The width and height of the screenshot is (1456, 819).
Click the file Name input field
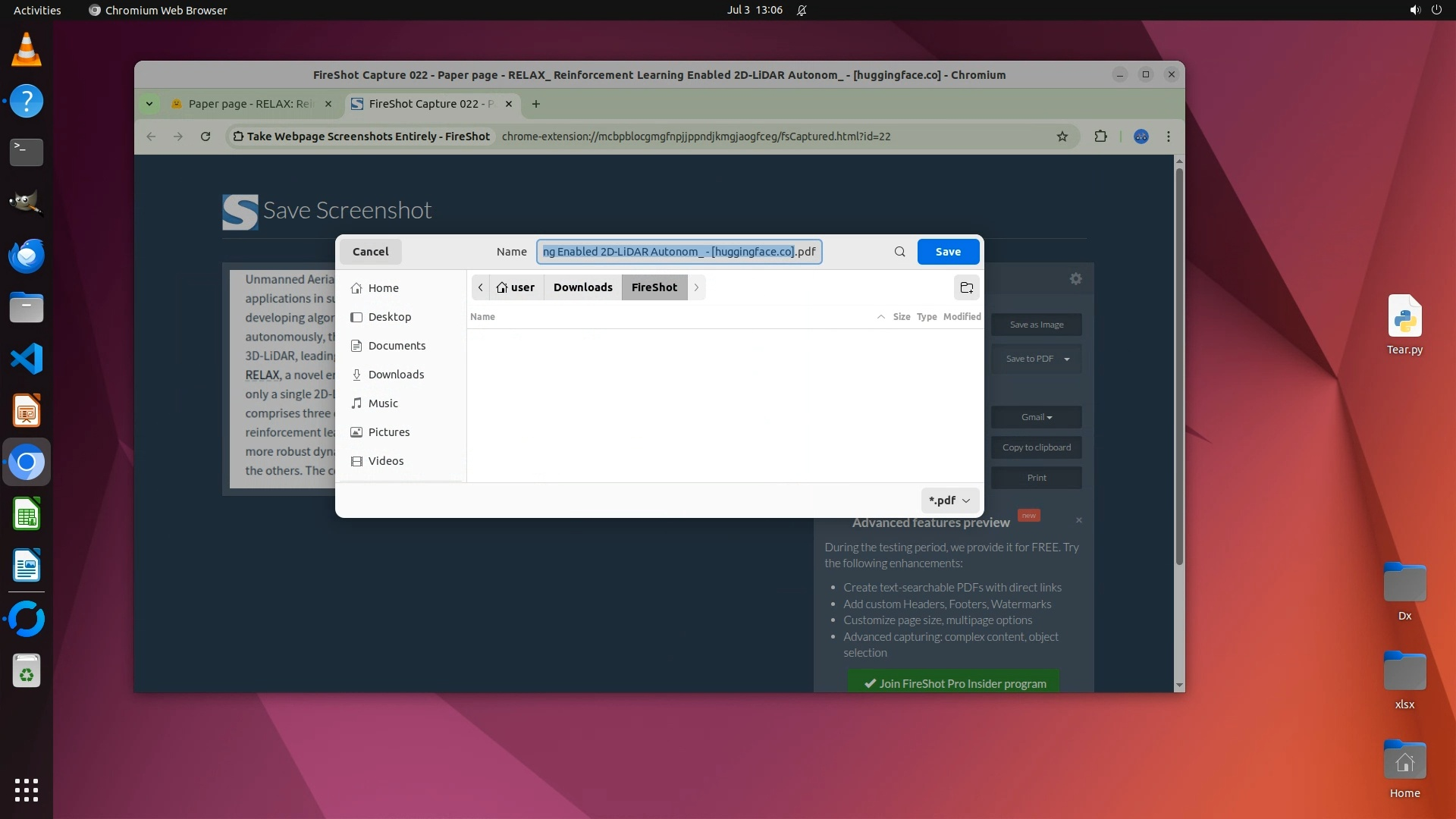pos(679,252)
